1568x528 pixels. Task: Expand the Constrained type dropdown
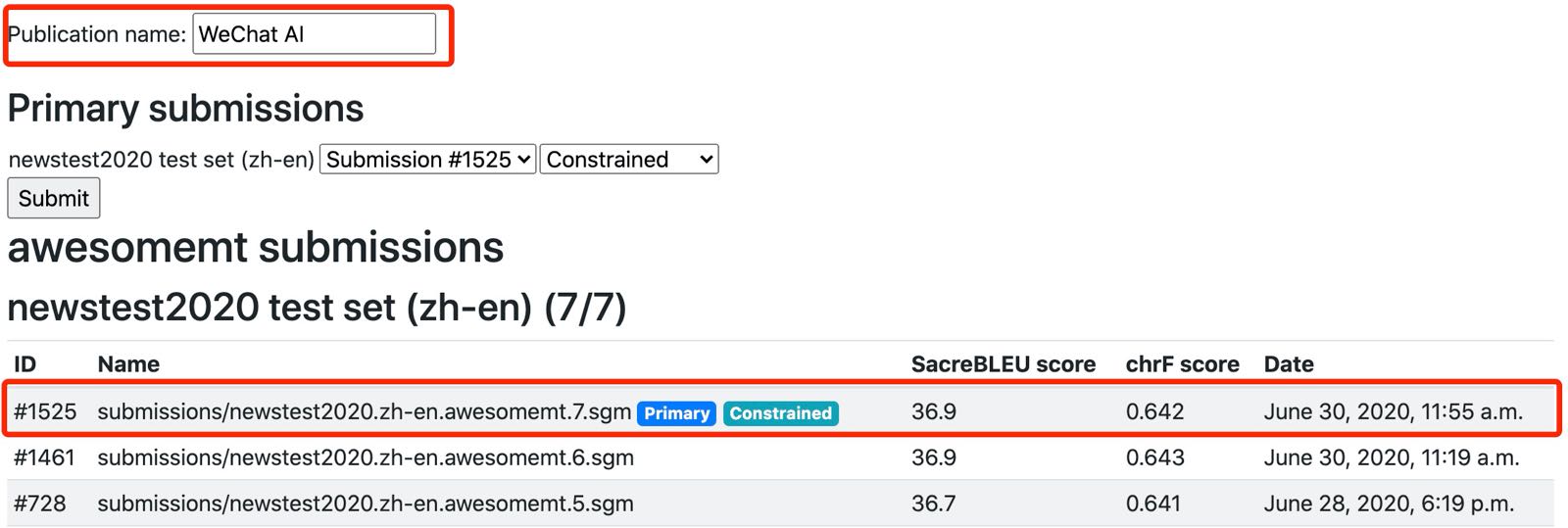[x=629, y=160]
